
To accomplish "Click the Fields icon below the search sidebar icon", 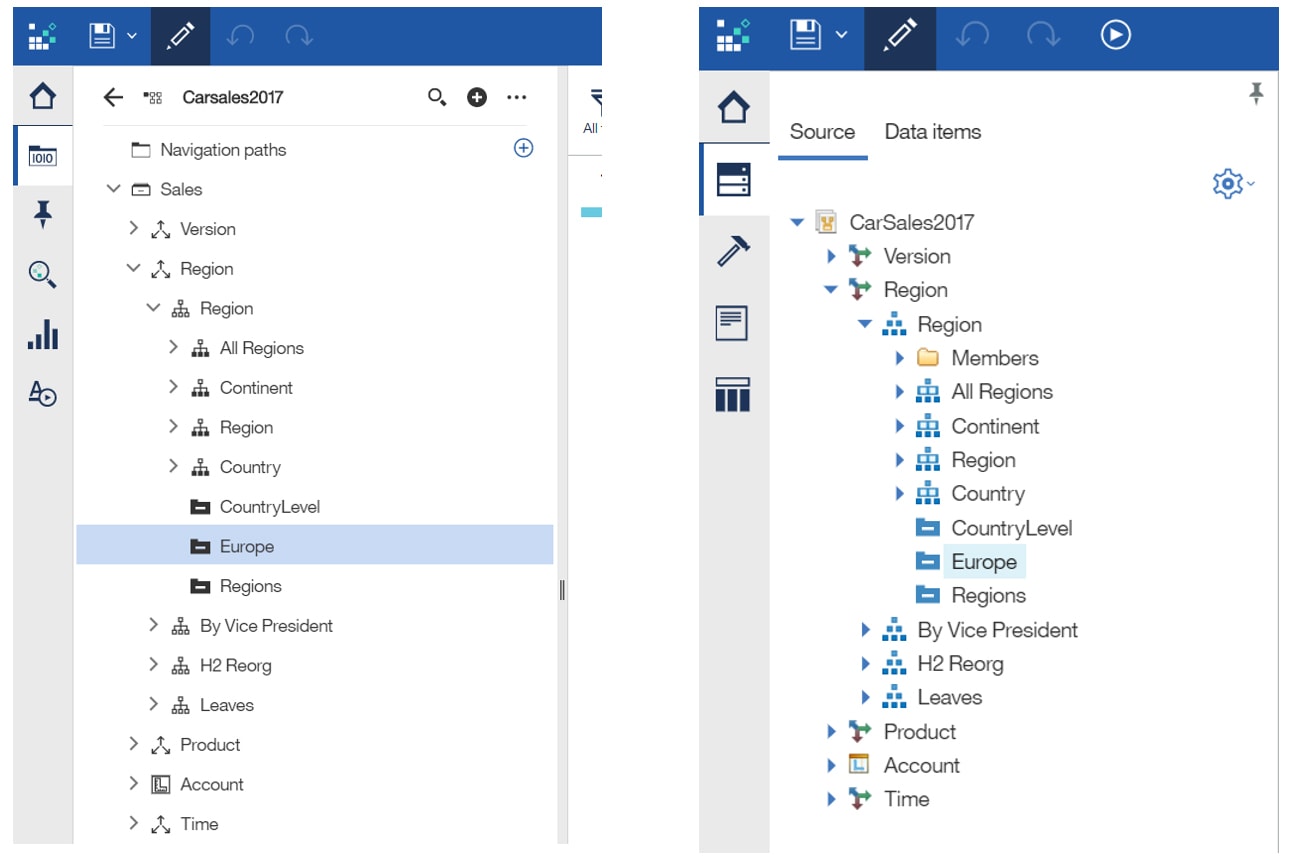I will [42, 396].
